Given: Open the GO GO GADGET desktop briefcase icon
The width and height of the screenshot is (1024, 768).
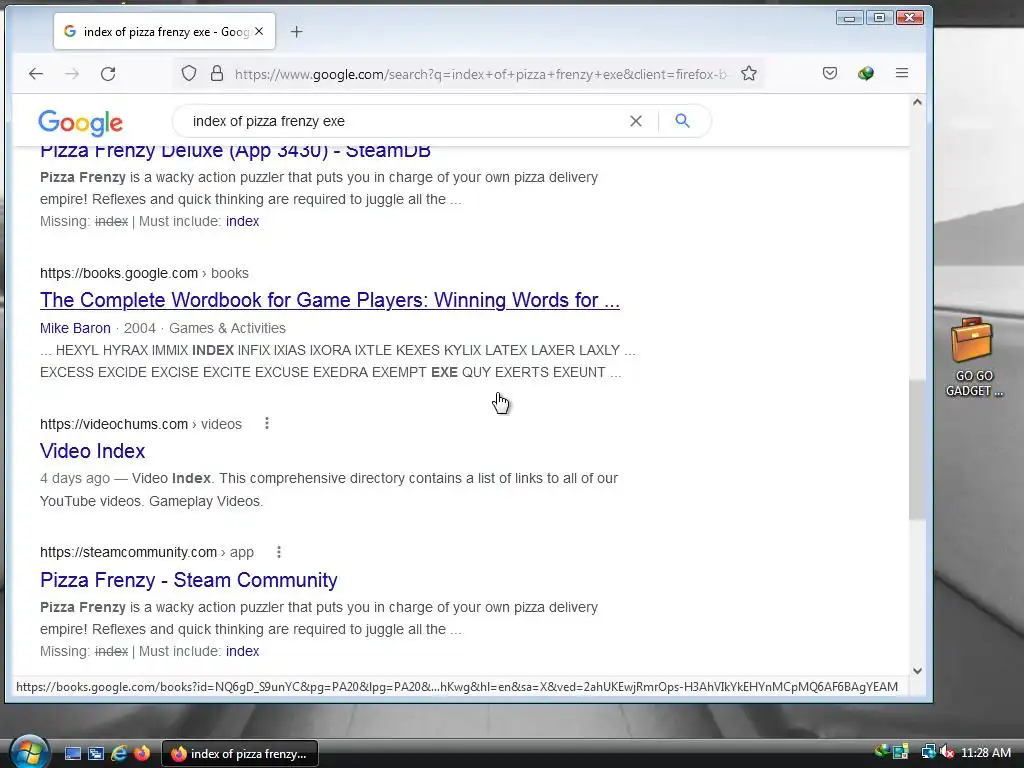Looking at the screenshot, I should coord(973,357).
